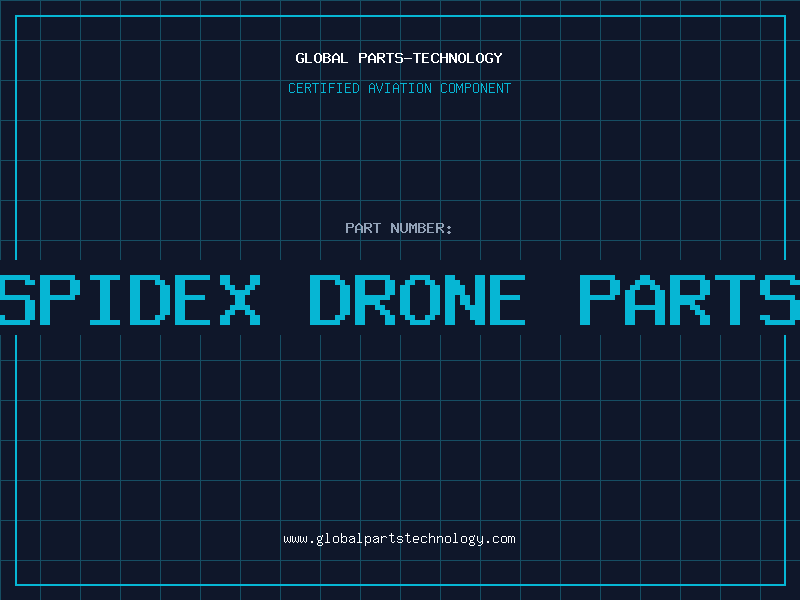Open the www.globalpartstechnology.com link
This screenshot has height=600, width=800.
(x=399, y=539)
